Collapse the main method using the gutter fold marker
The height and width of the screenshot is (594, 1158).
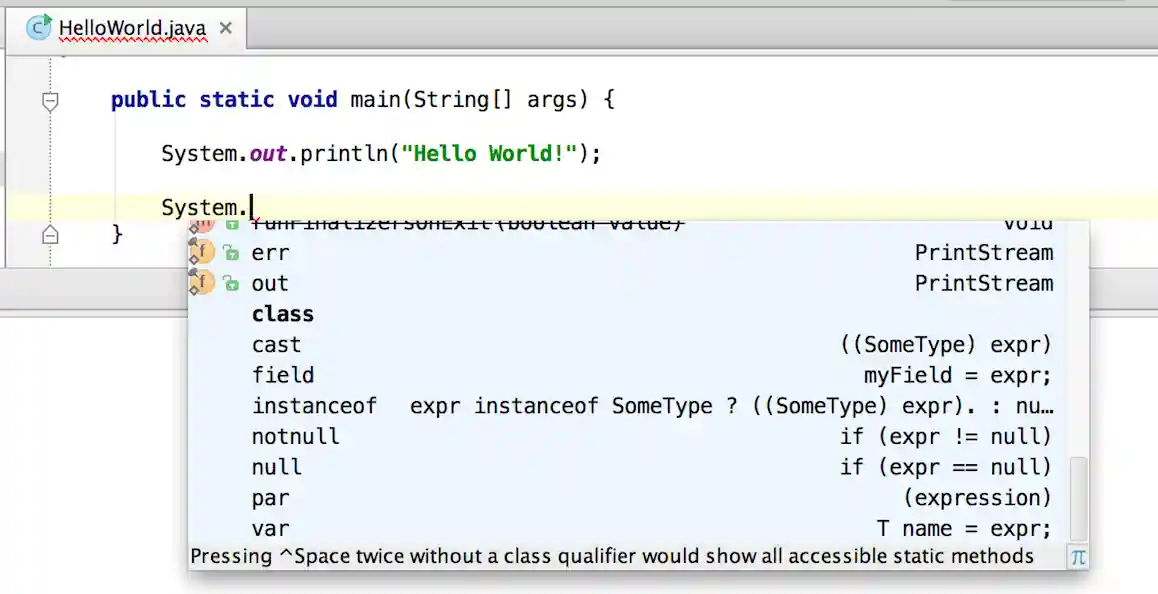tap(50, 101)
